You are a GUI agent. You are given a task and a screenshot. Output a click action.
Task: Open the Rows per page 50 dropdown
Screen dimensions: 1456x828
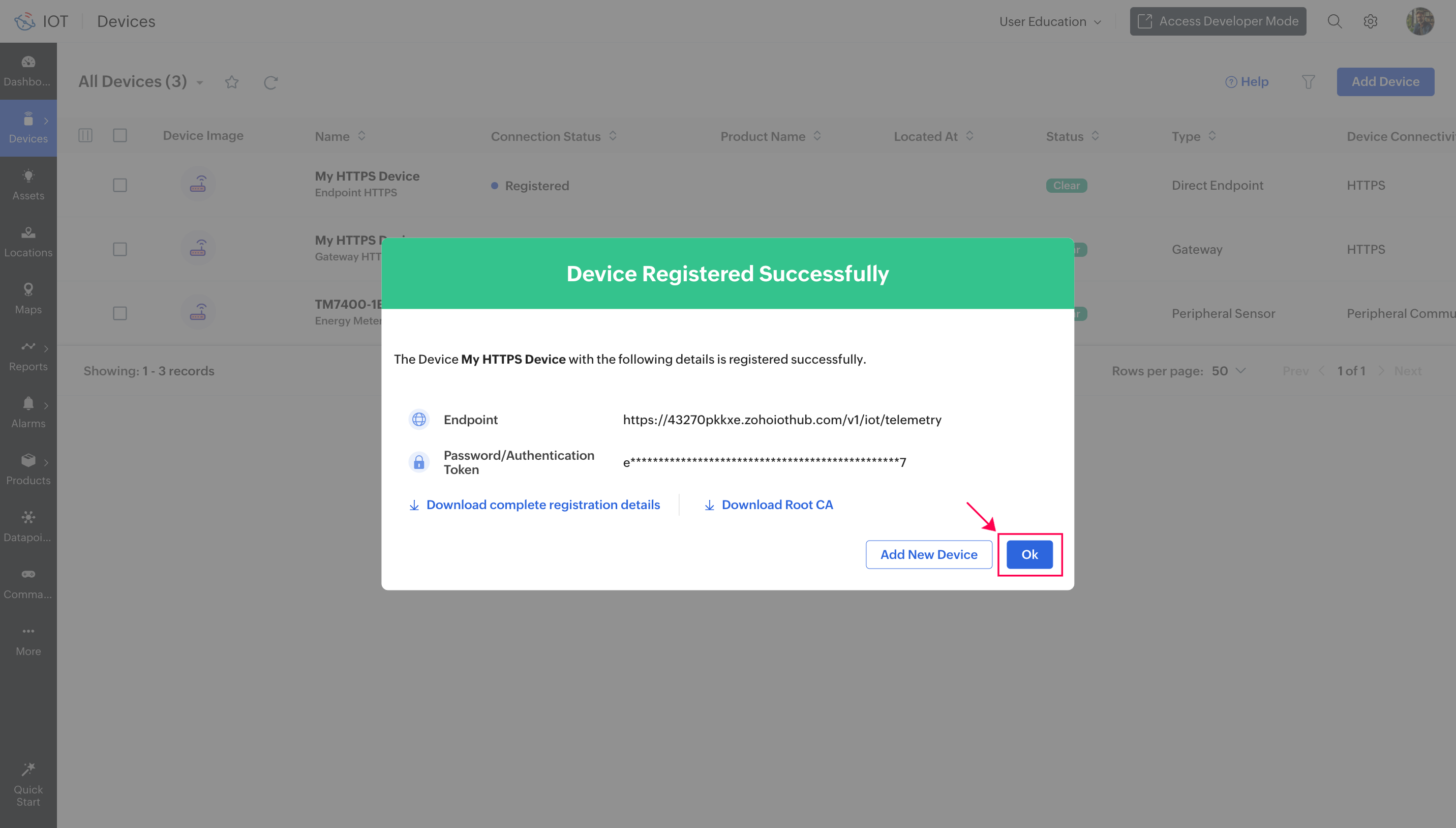1229,371
